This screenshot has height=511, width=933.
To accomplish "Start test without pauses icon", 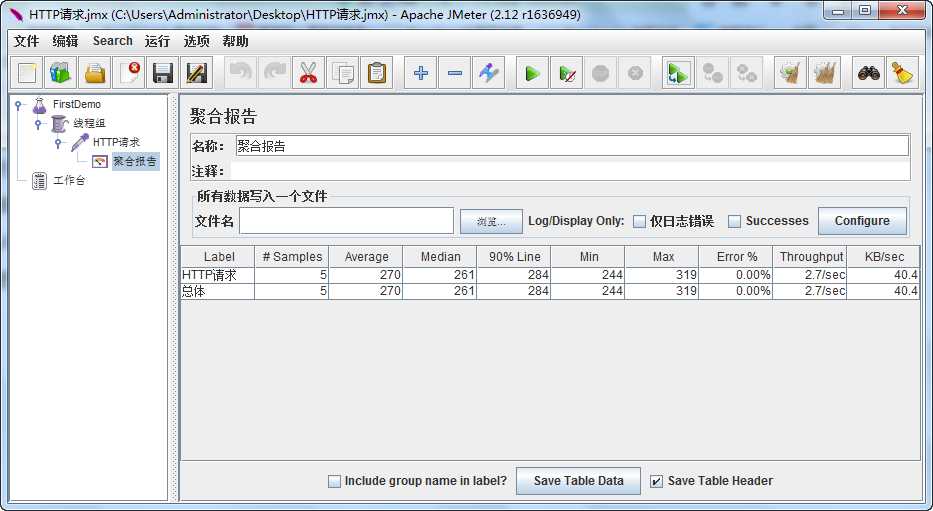I will (x=566, y=73).
